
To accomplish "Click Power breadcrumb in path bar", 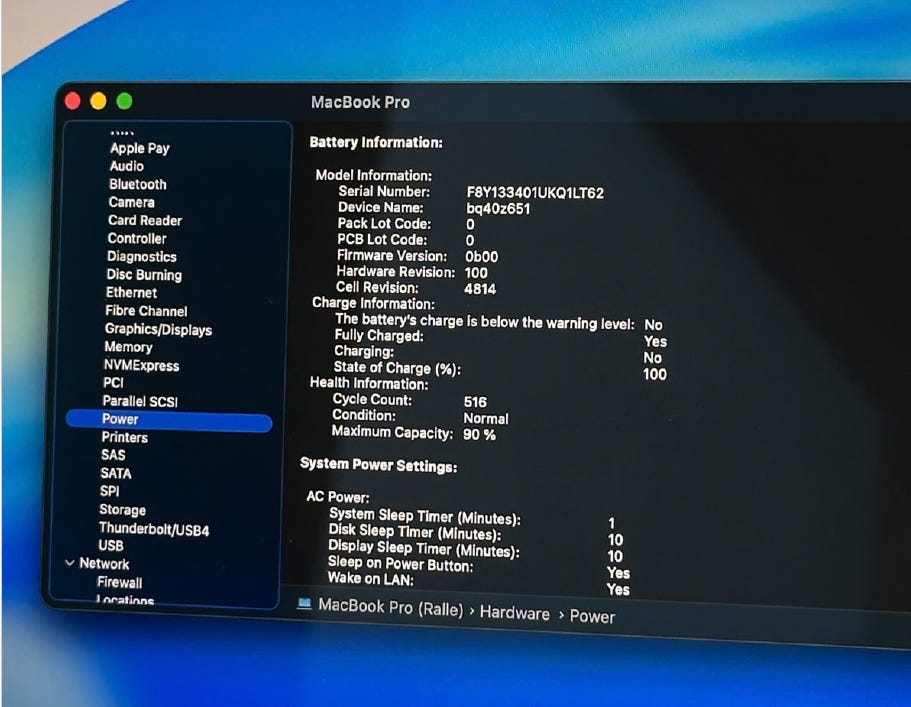I will (x=592, y=616).
